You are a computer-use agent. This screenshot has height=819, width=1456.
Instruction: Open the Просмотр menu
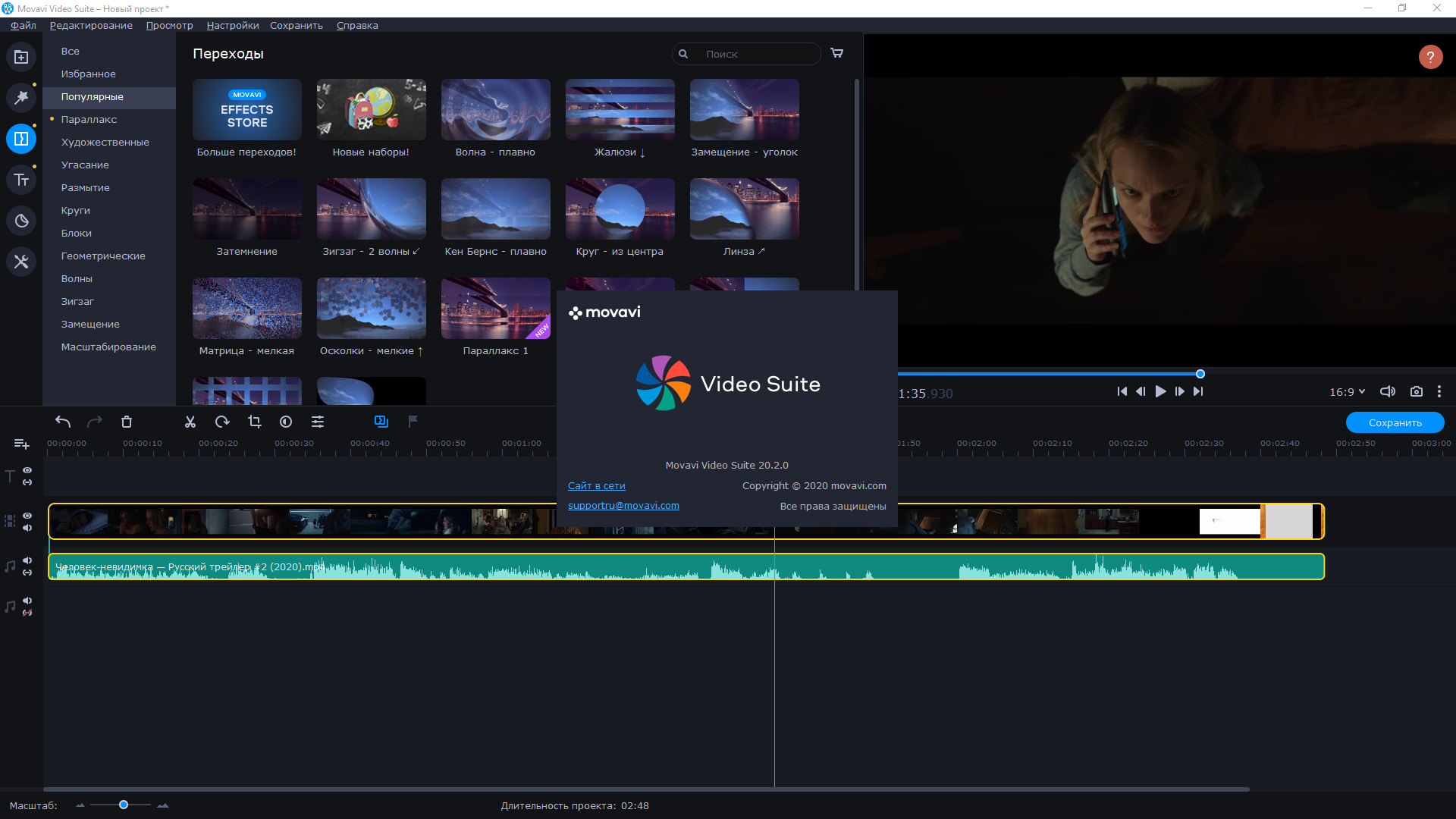point(170,25)
